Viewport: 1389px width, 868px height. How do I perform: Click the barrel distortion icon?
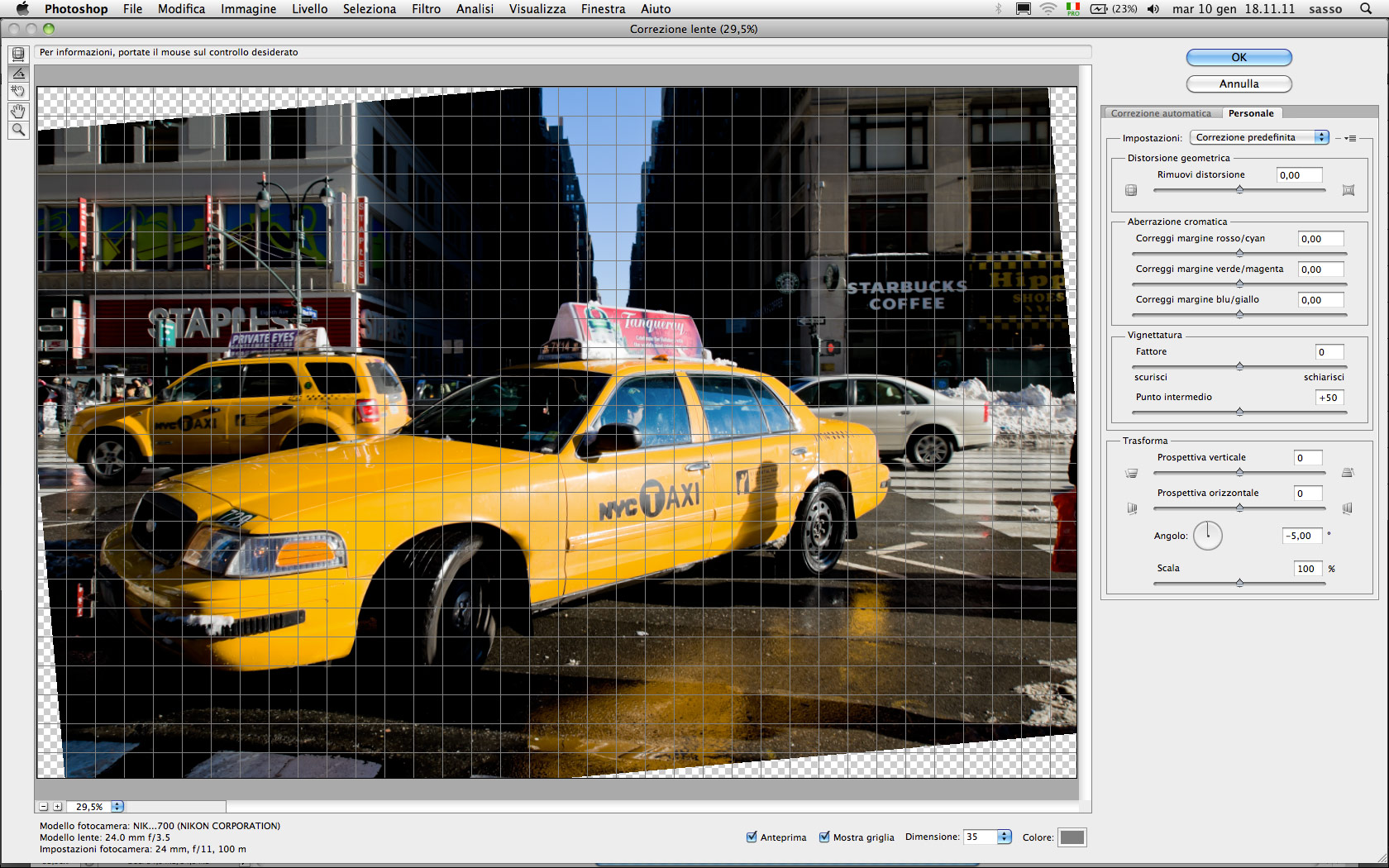pyautogui.click(x=1131, y=190)
